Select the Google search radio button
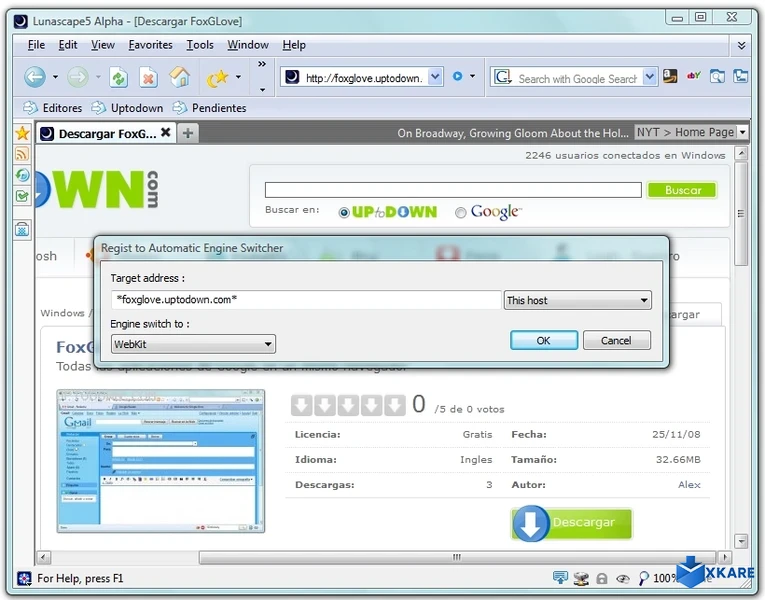The image size is (765, 600). (x=461, y=213)
